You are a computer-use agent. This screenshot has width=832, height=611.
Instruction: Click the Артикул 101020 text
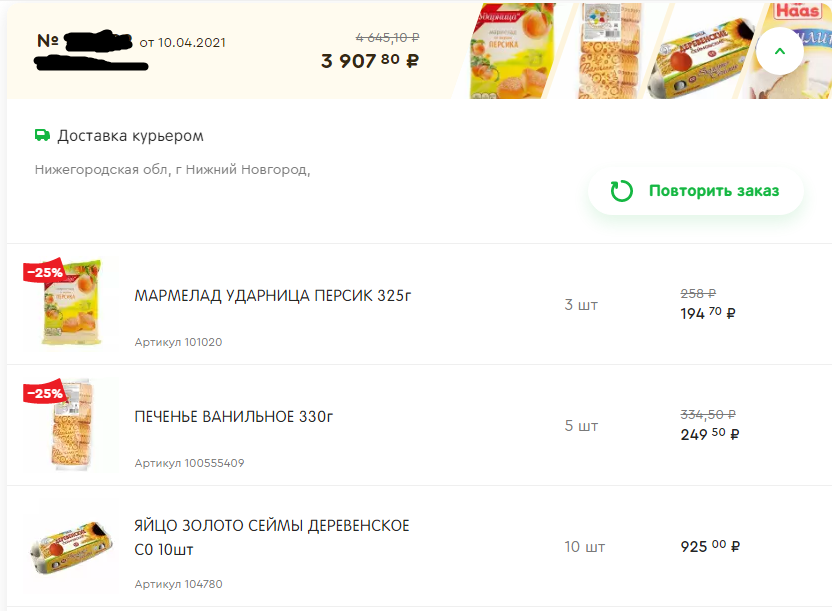click(178, 342)
